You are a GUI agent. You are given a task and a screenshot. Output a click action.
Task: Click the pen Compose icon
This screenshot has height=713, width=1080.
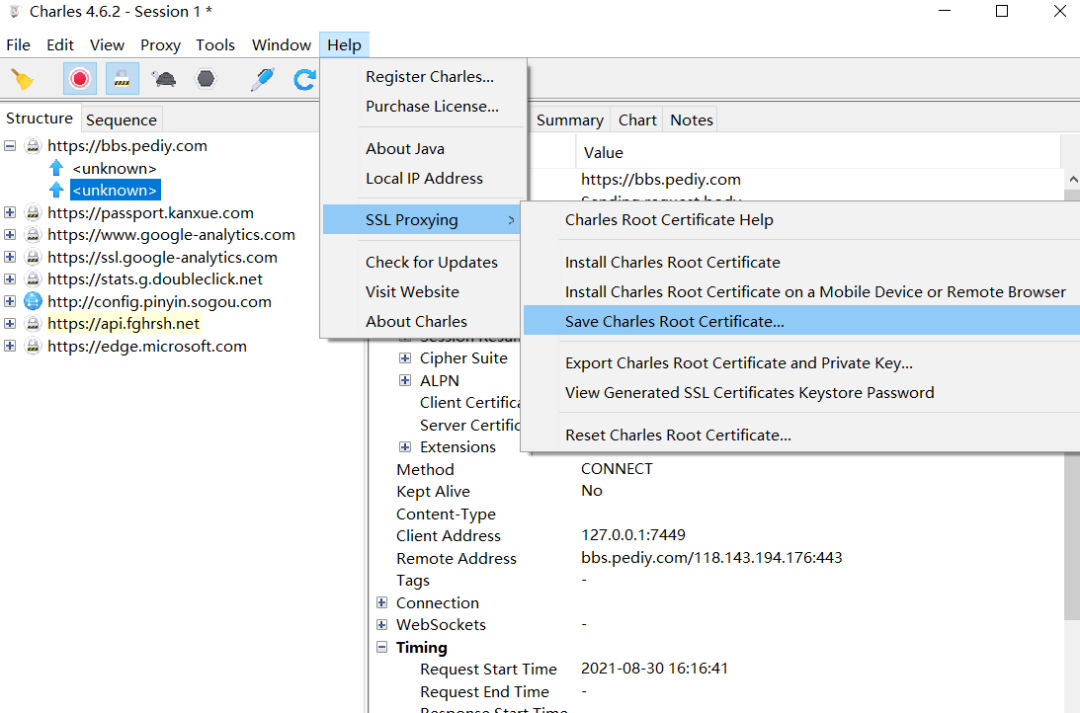click(x=262, y=79)
